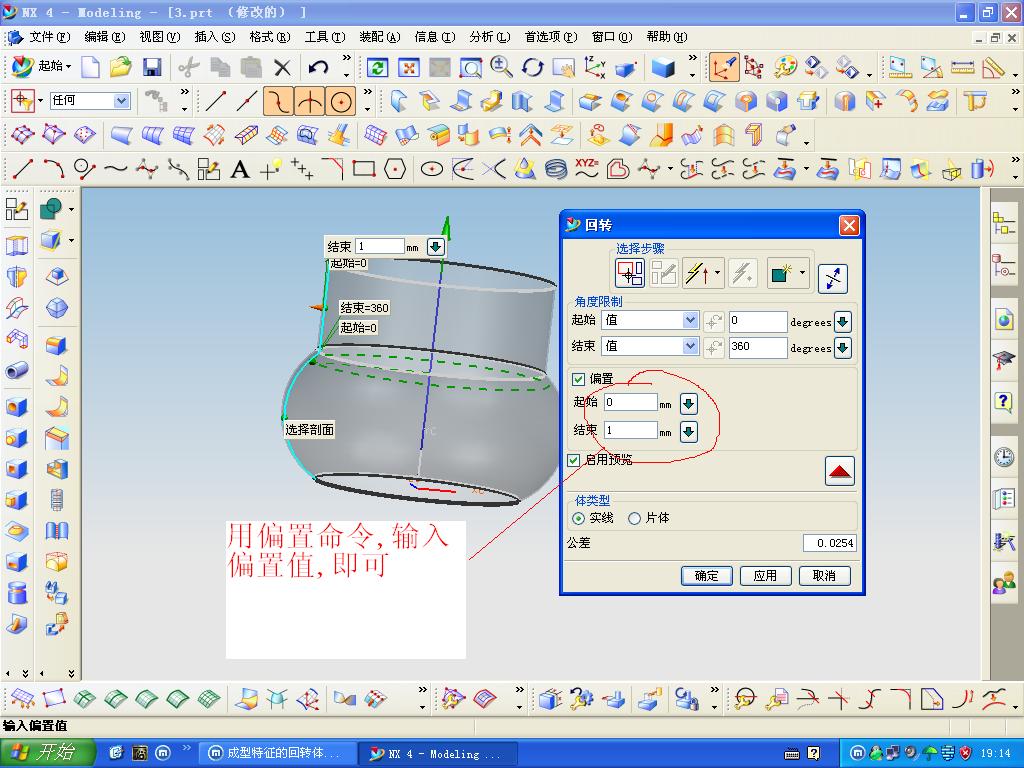Screen dimensions: 1024x768
Task: Open the 任何 selection filter dropdown
Action: [121, 101]
